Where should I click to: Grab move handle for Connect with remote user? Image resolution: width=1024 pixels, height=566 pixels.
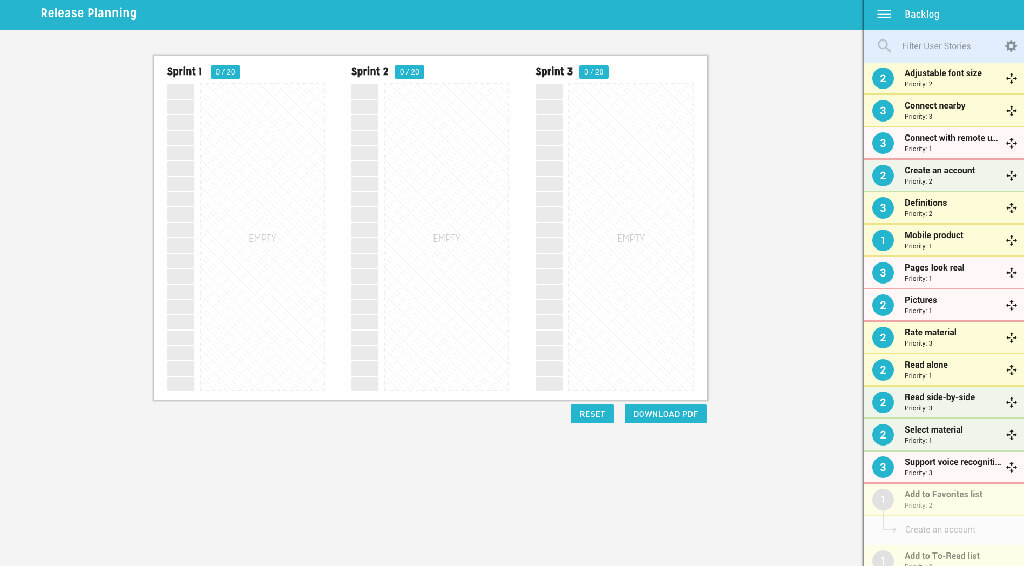coord(1011,143)
